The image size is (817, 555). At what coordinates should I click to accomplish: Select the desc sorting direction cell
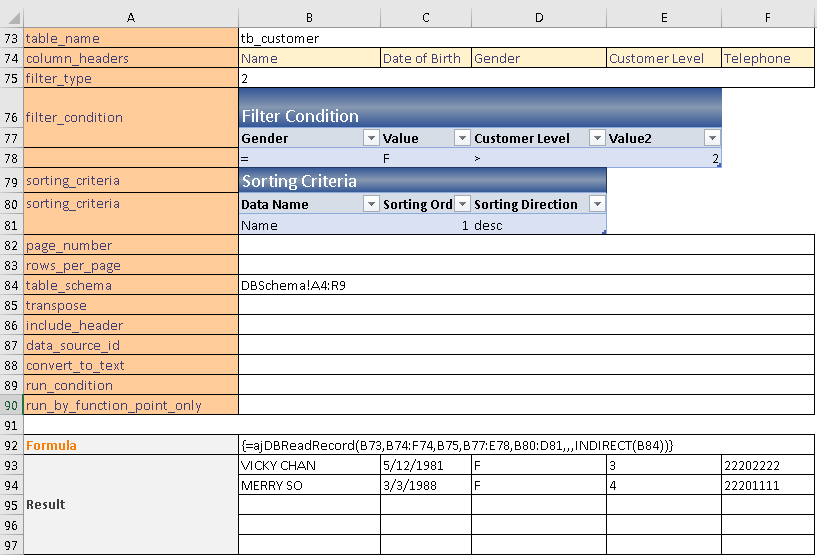click(538, 225)
